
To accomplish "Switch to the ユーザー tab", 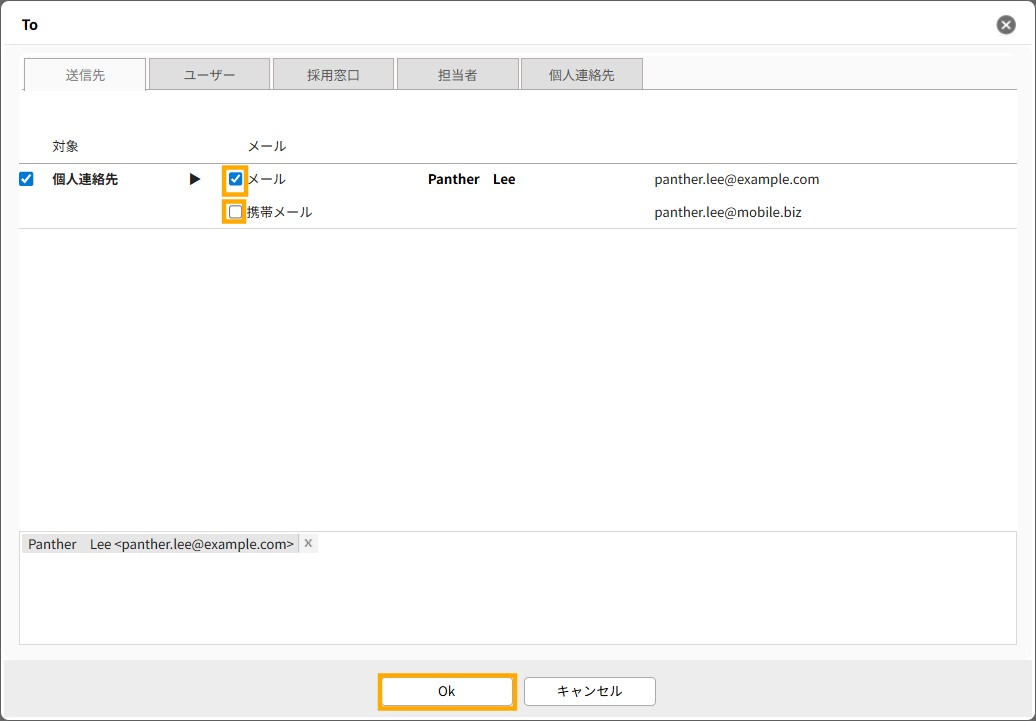I will pos(209,75).
